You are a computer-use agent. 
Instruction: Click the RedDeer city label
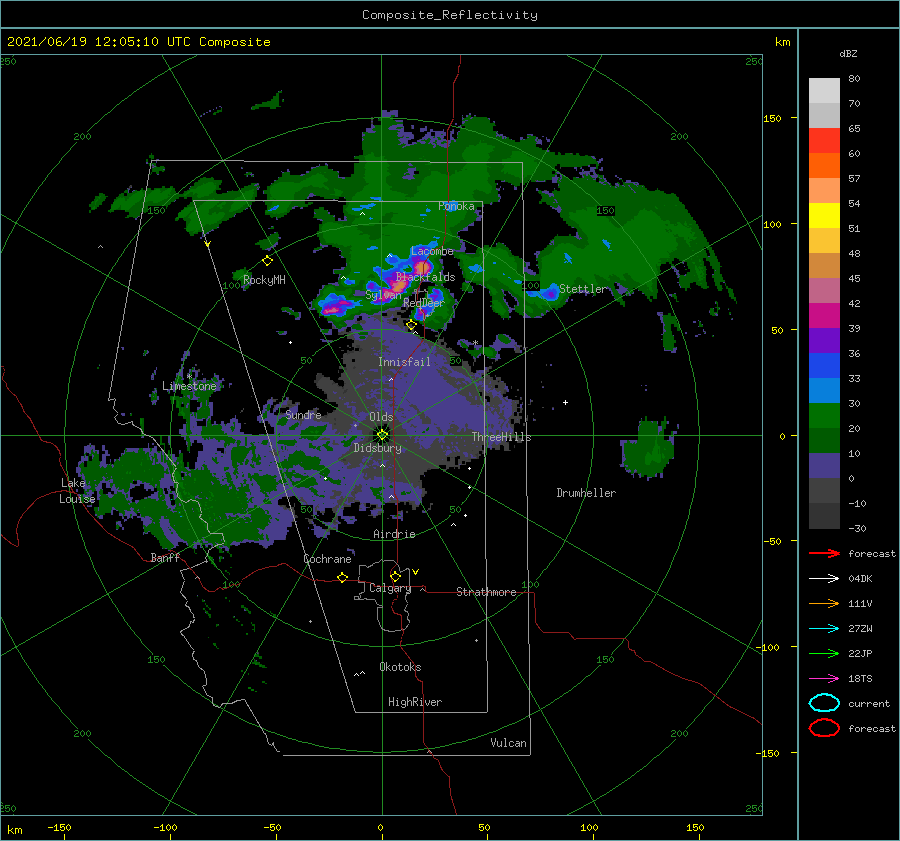click(x=424, y=303)
